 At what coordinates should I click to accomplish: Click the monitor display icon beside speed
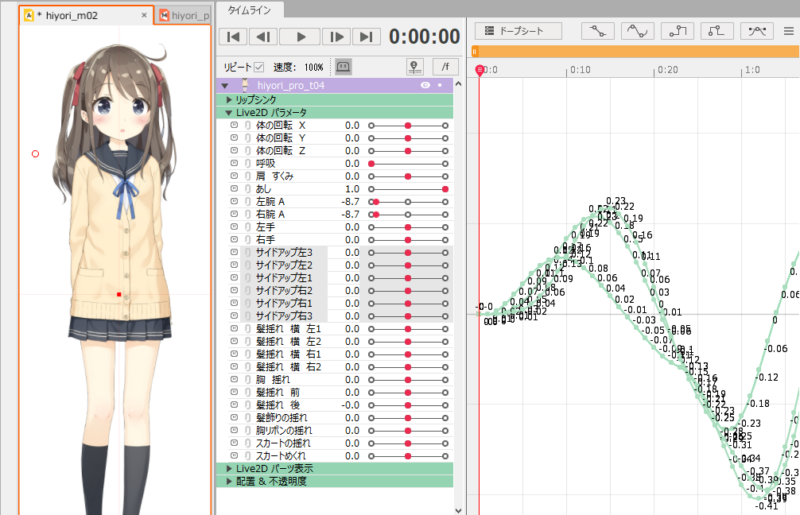pos(343,66)
